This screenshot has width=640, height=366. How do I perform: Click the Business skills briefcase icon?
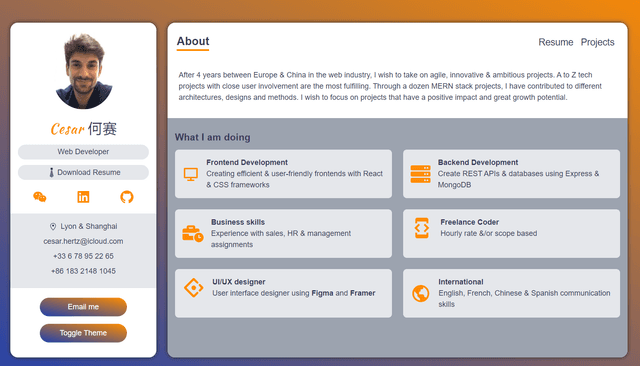point(193,234)
